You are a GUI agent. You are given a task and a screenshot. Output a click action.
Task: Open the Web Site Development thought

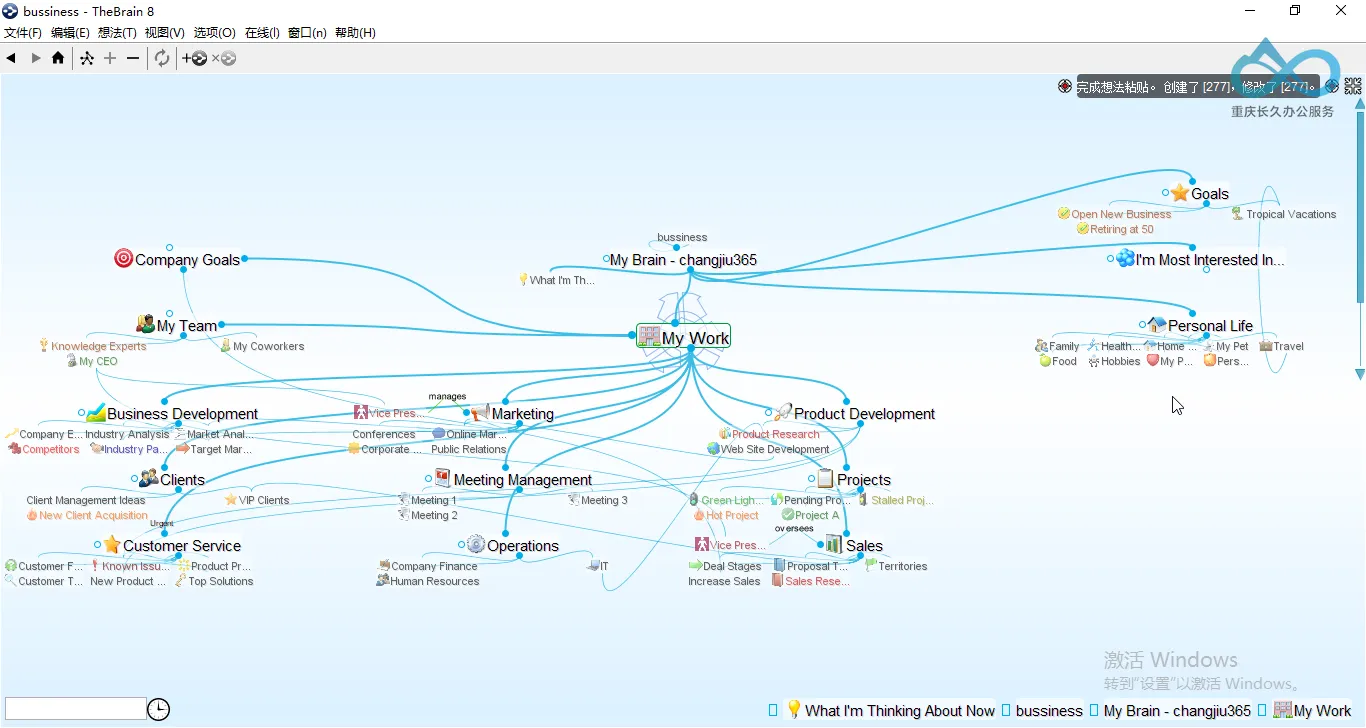pyautogui.click(x=768, y=449)
